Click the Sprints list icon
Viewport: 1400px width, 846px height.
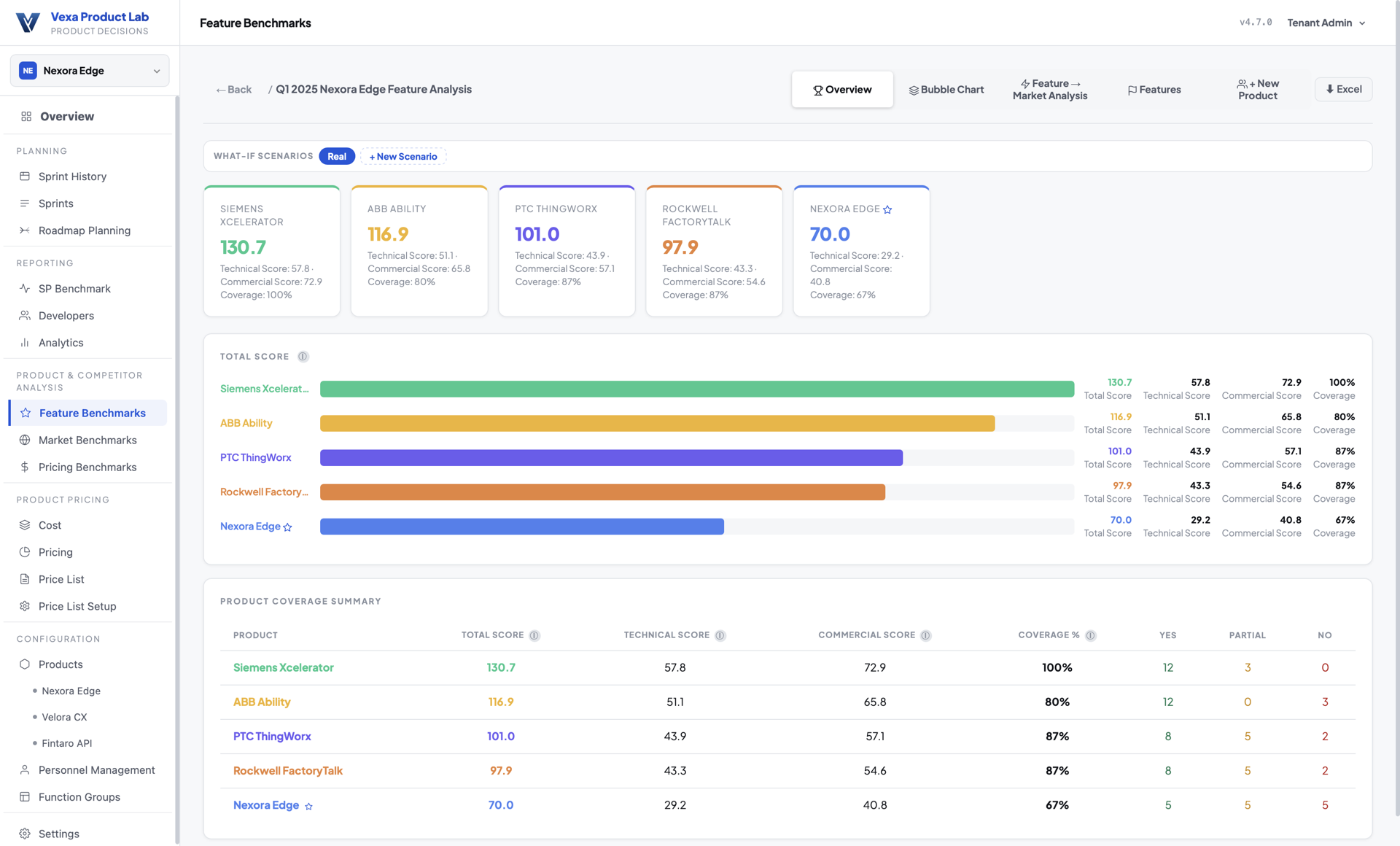tap(25, 203)
